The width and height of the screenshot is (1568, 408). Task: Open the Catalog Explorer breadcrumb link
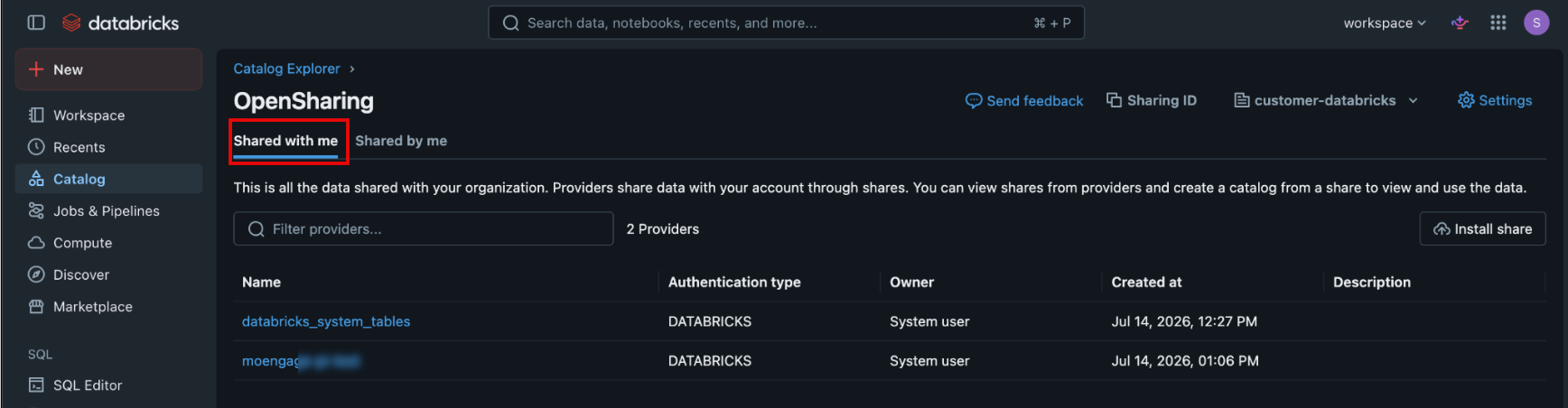[x=286, y=69]
